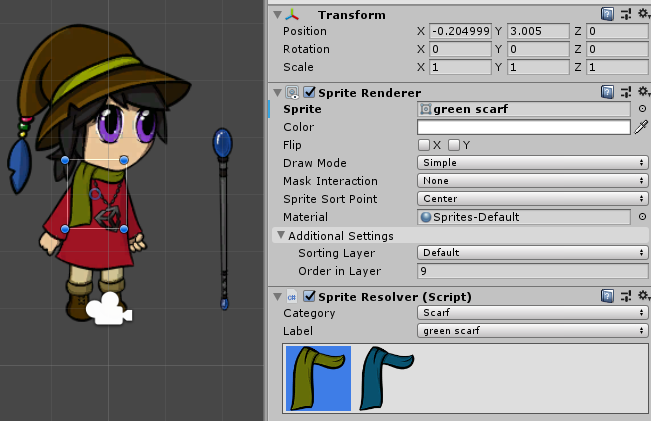The image size is (651, 421).
Task: Open the Sorting Layer dropdown
Action: (x=532, y=253)
